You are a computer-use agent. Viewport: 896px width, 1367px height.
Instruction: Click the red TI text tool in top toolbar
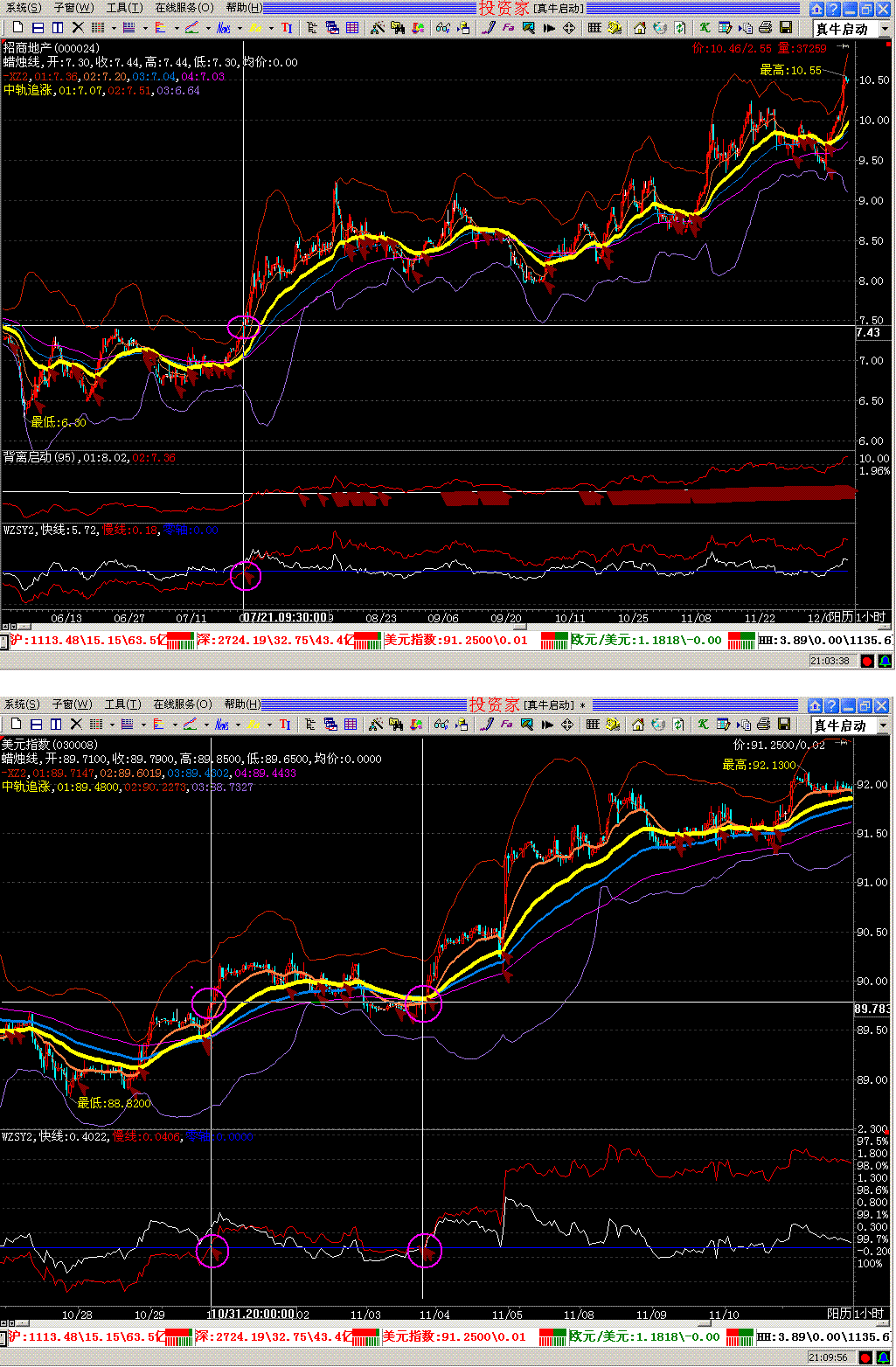point(287,28)
